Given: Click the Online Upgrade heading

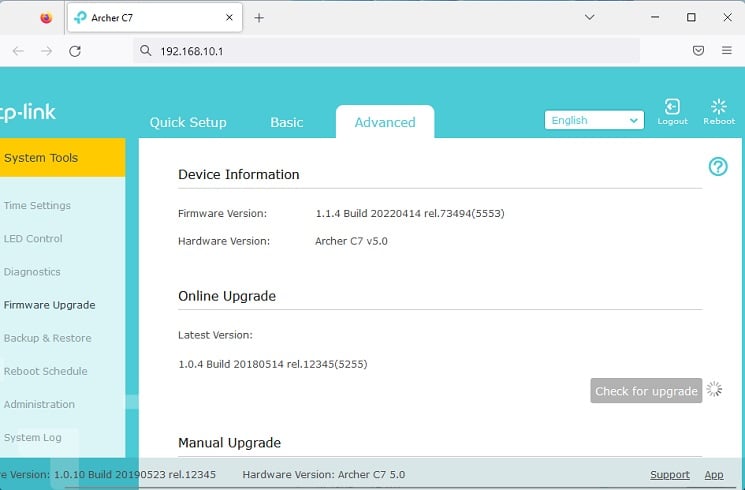Looking at the screenshot, I should click(227, 296).
